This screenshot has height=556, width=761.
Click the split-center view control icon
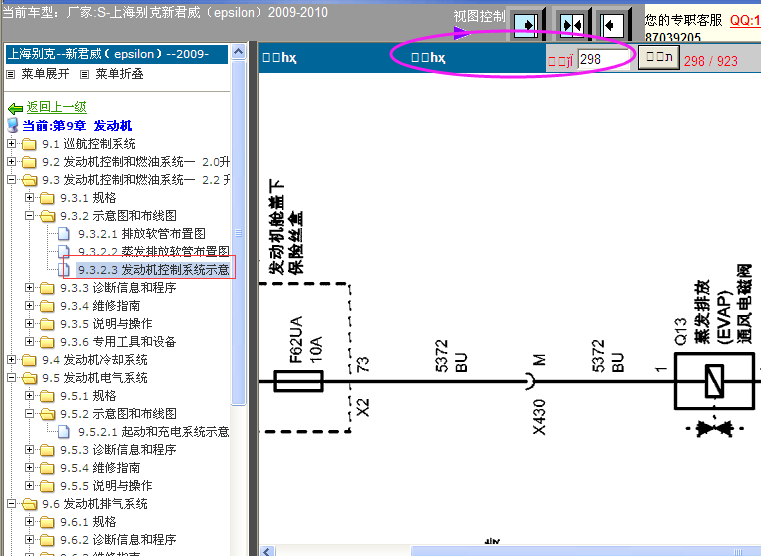[x=571, y=24]
